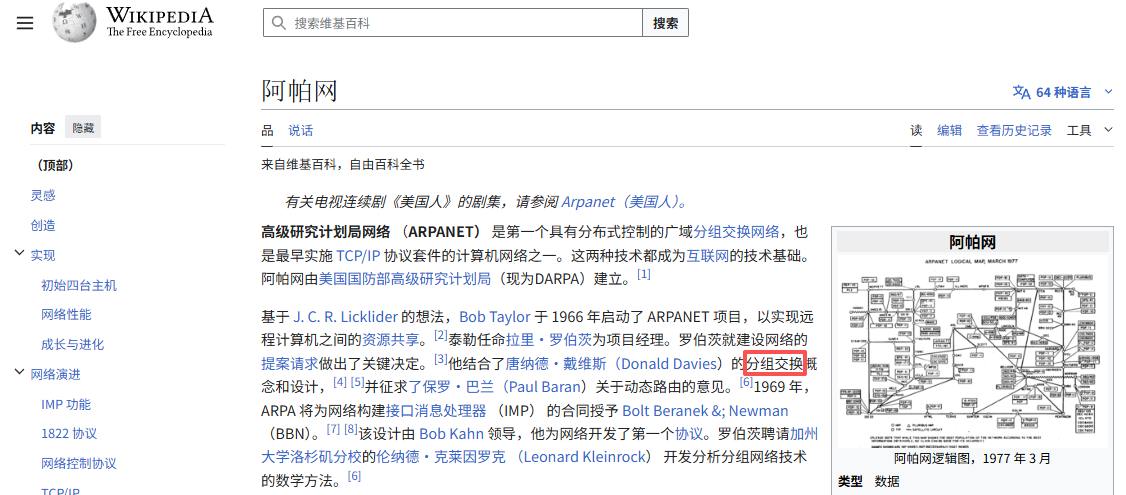Open the J. C. R. Licklider link
Screen dimensions: 1126x495
(345, 317)
